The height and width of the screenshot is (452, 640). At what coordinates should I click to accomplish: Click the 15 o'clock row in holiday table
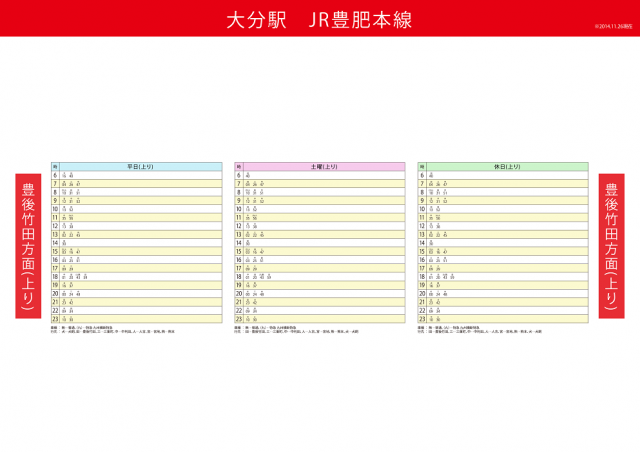coord(503,252)
